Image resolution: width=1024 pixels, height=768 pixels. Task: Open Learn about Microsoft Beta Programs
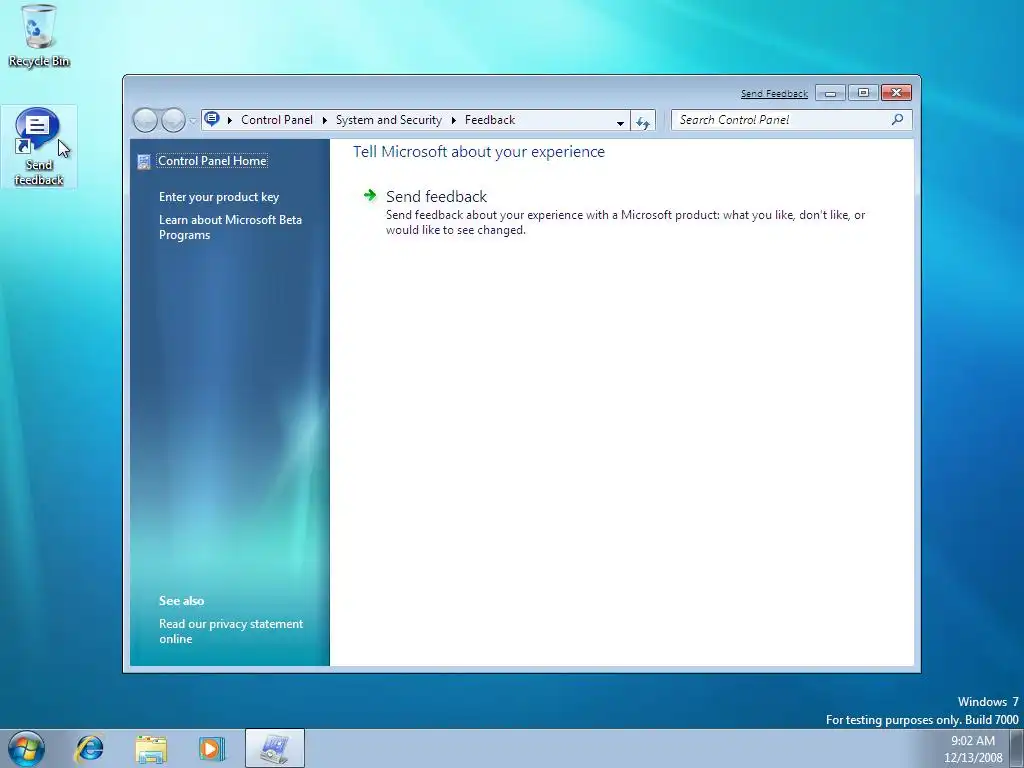(x=230, y=227)
